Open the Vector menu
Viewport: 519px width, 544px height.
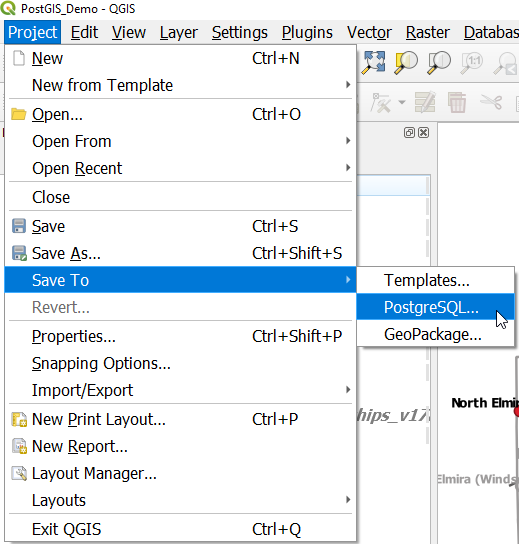369,32
